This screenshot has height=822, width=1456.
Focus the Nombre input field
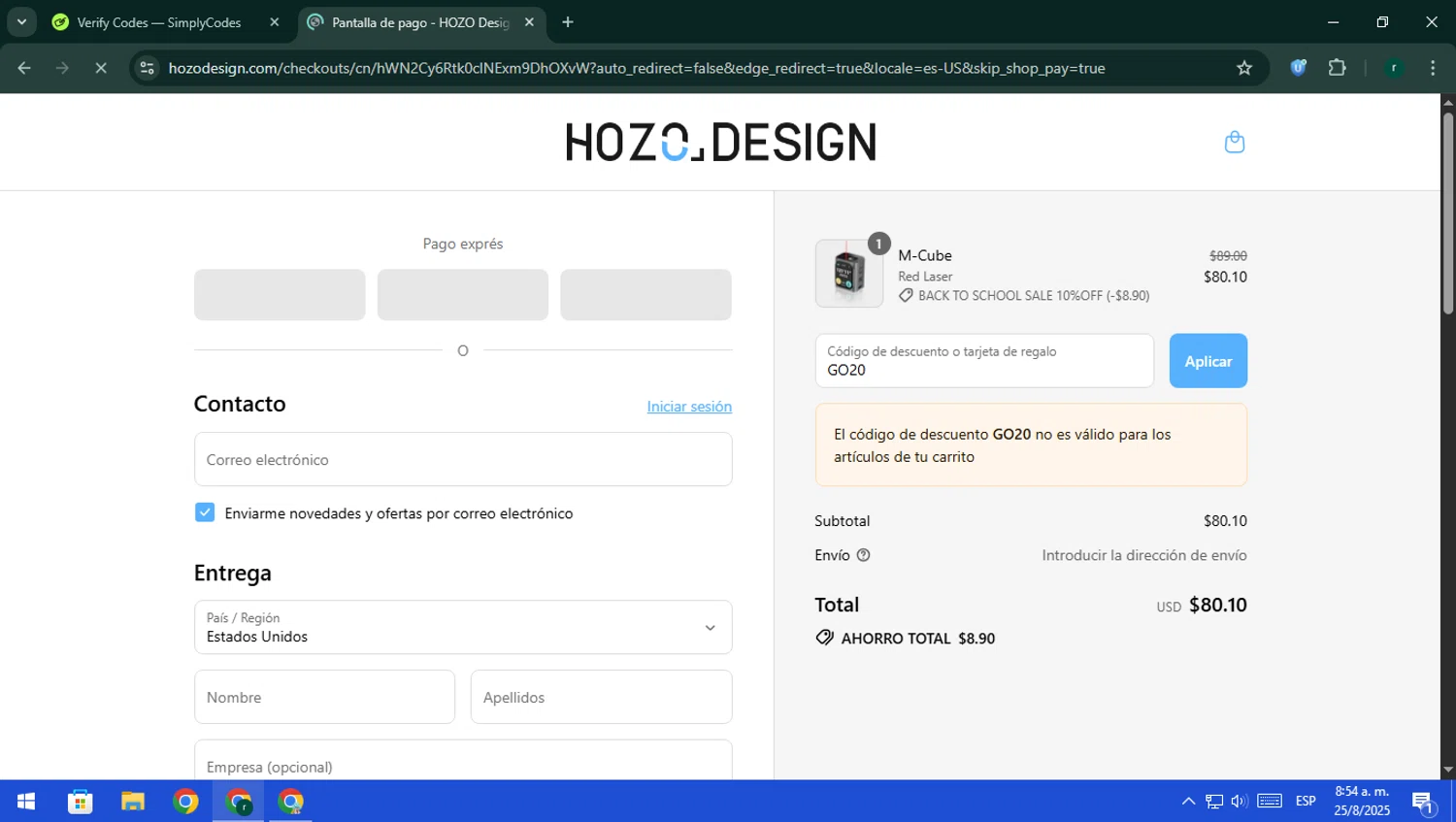click(324, 697)
